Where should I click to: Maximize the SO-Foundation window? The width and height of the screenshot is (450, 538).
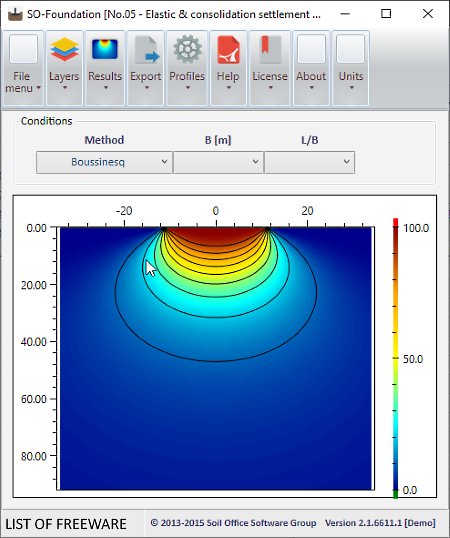coord(386,14)
